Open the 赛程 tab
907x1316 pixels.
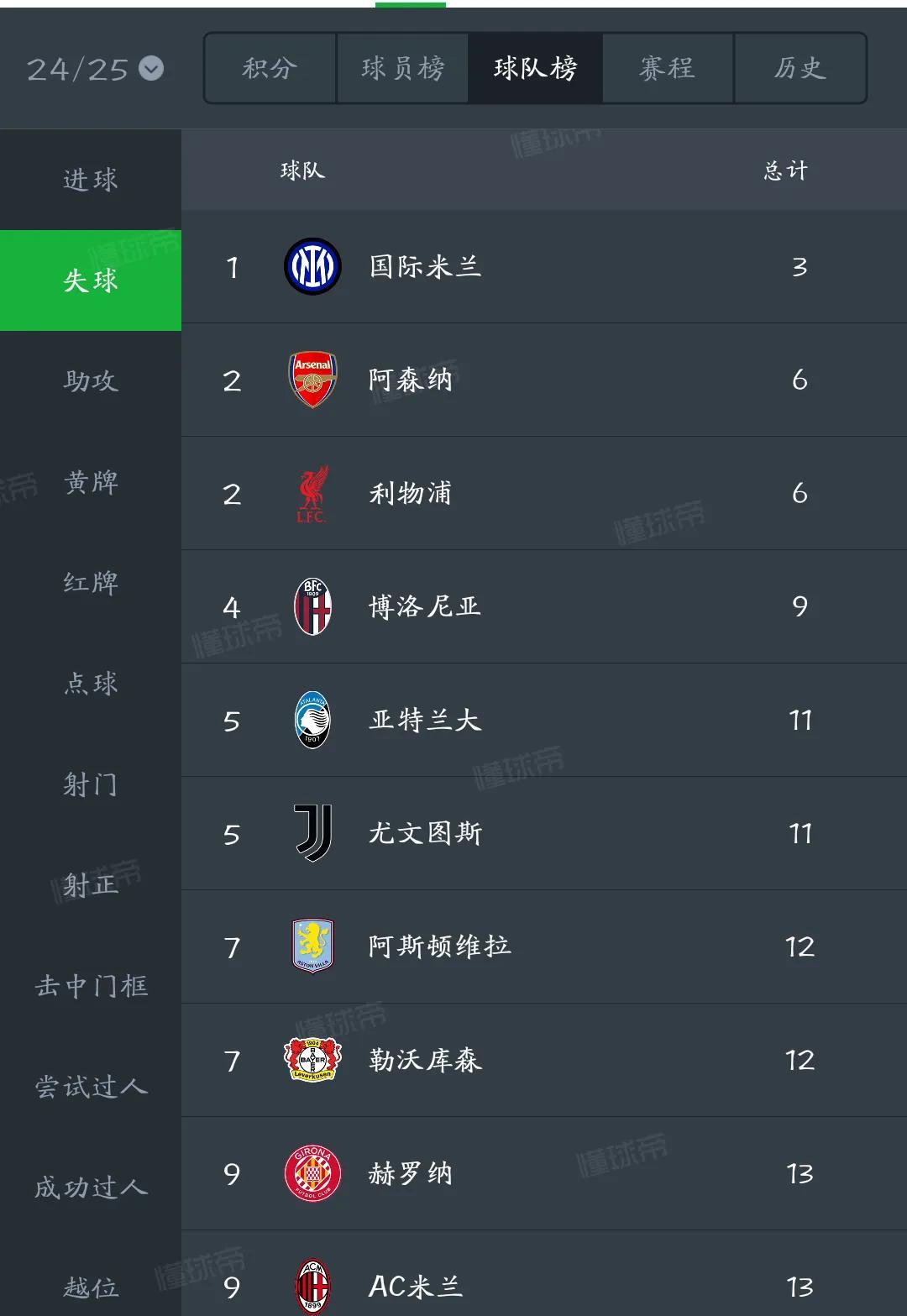click(668, 68)
